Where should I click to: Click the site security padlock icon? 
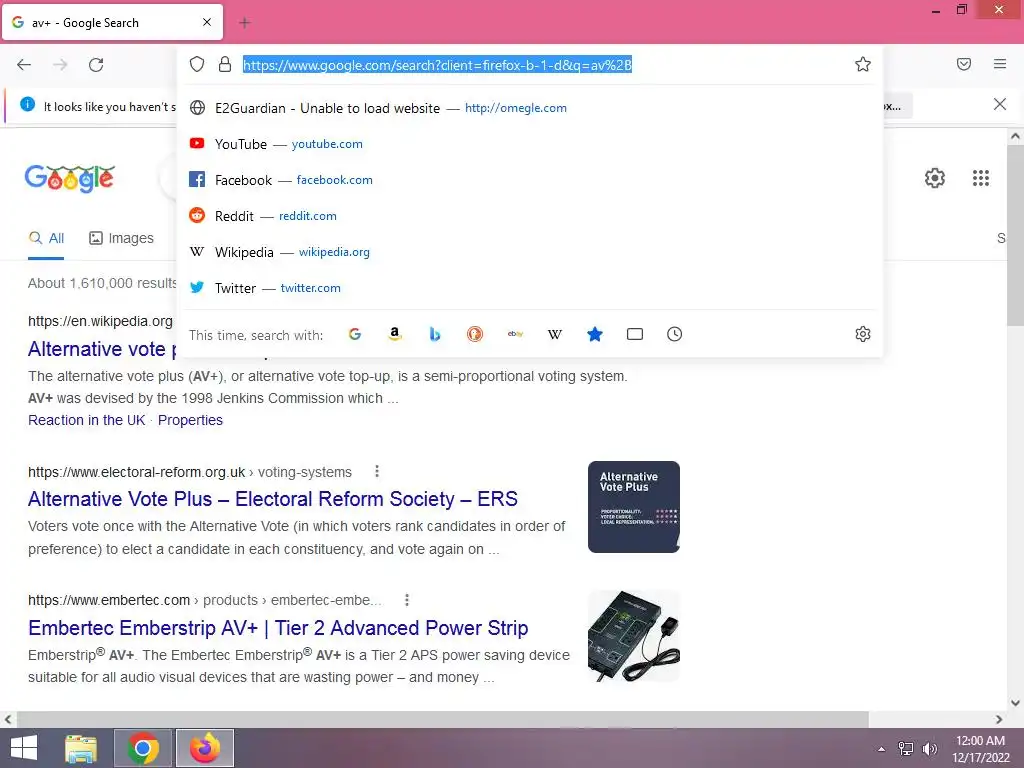pyautogui.click(x=225, y=64)
